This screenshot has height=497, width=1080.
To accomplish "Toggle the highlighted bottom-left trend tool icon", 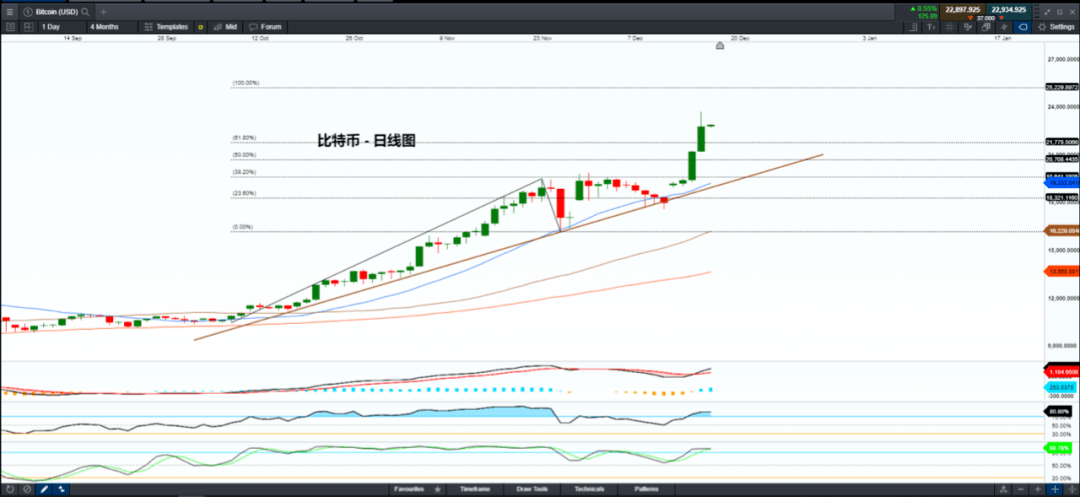I will [61, 489].
